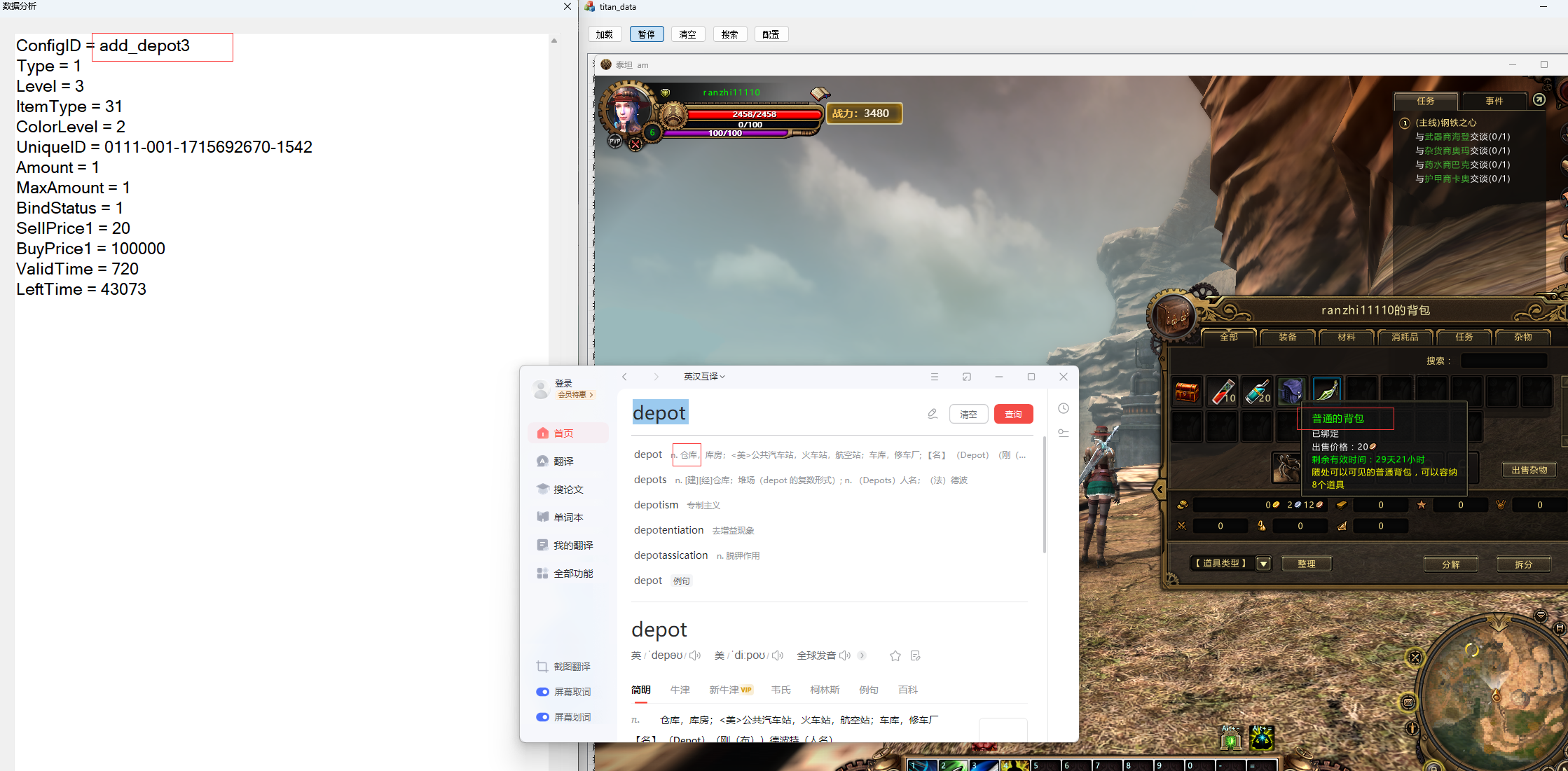Switch to the 柯林斯 dictionary tab

[x=825, y=690]
